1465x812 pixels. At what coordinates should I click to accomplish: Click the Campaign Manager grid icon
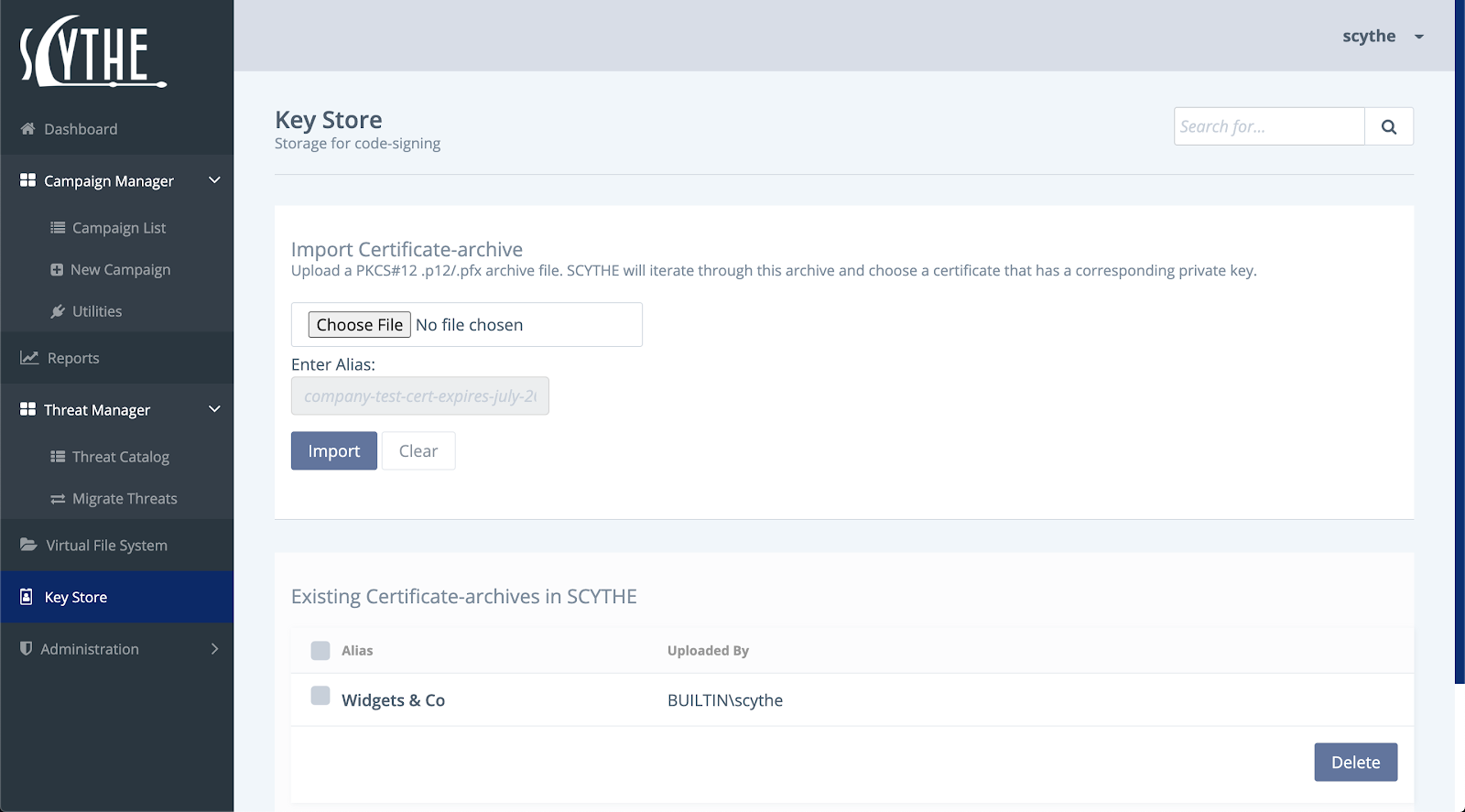click(x=28, y=180)
